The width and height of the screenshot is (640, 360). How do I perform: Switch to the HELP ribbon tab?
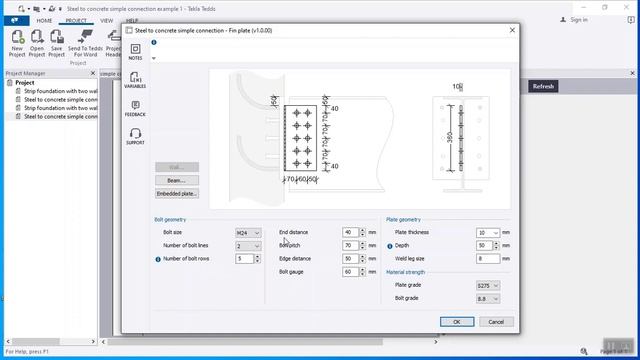tap(131, 20)
